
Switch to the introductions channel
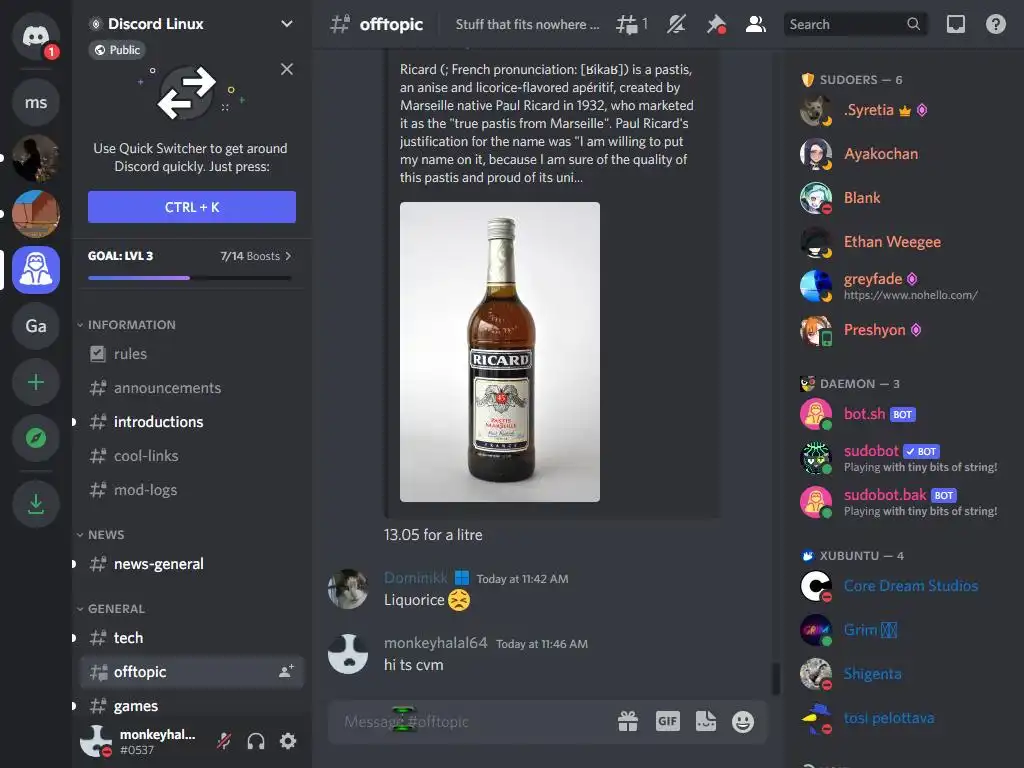(x=192, y=422)
